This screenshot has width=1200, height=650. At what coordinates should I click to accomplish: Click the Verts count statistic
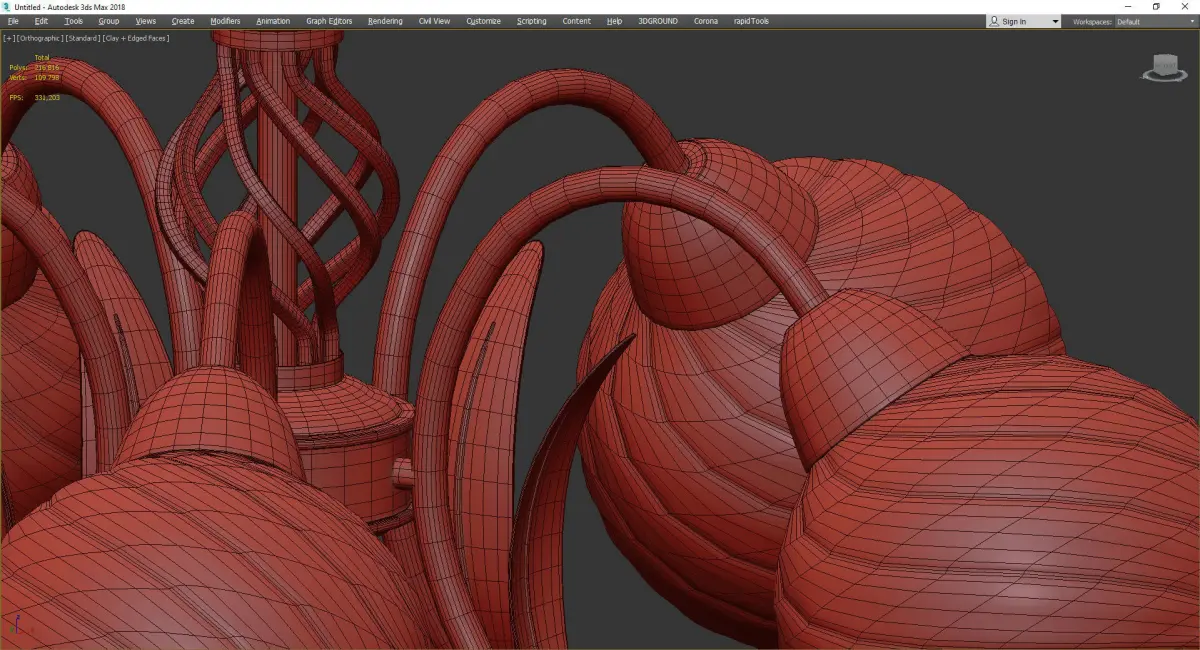click(x=34, y=77)
